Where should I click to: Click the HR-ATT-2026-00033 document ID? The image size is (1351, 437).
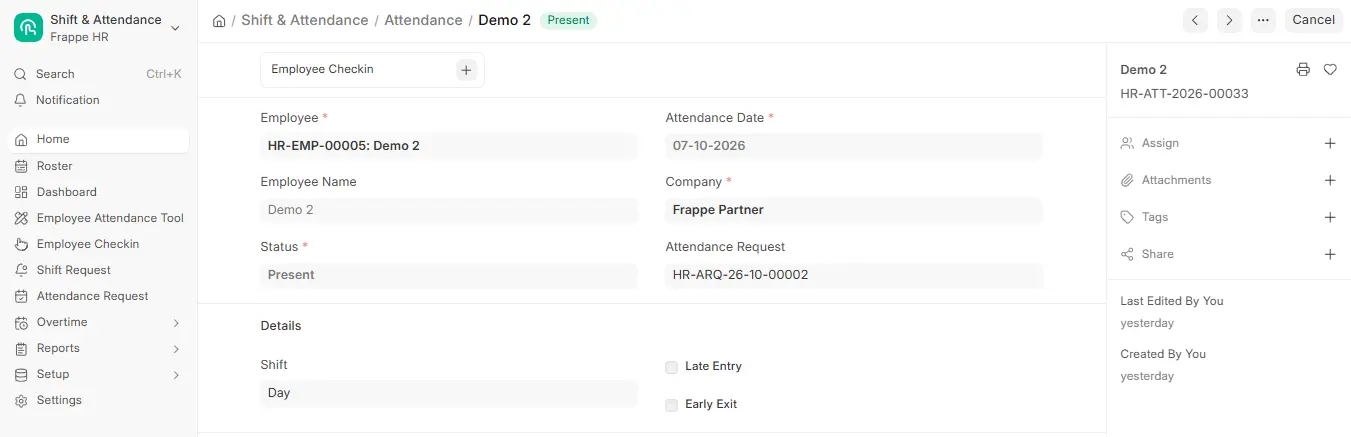click(x=1184, y=94)
